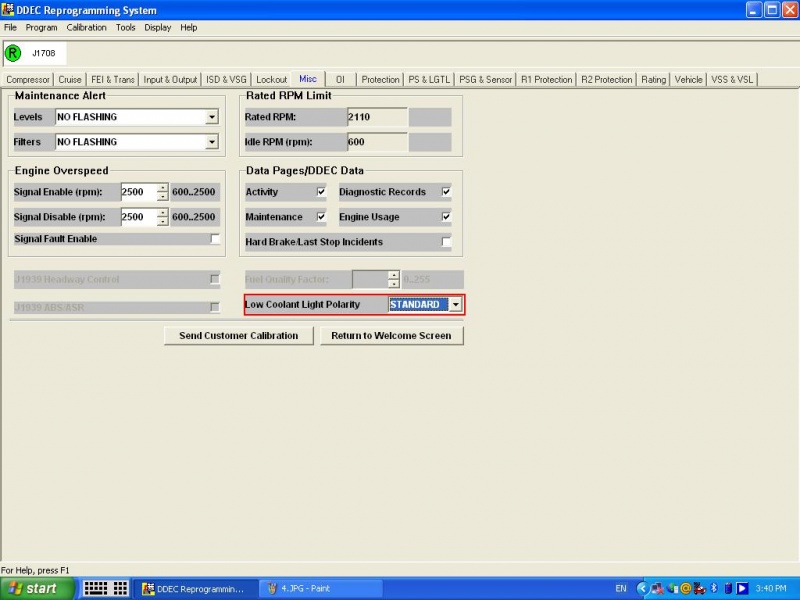
Task: Click the EN language indicator
Action: 621,588
